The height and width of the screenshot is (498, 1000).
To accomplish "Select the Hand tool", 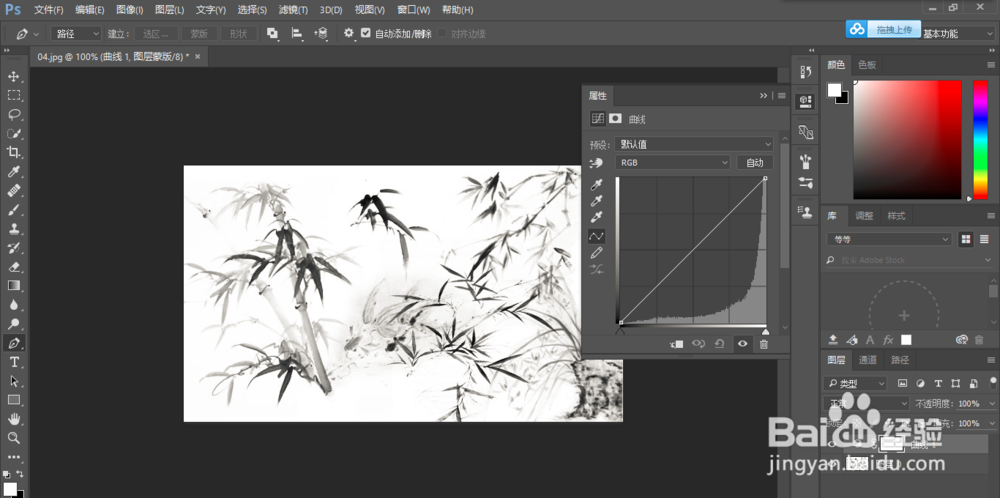I will tap(13, 419).
